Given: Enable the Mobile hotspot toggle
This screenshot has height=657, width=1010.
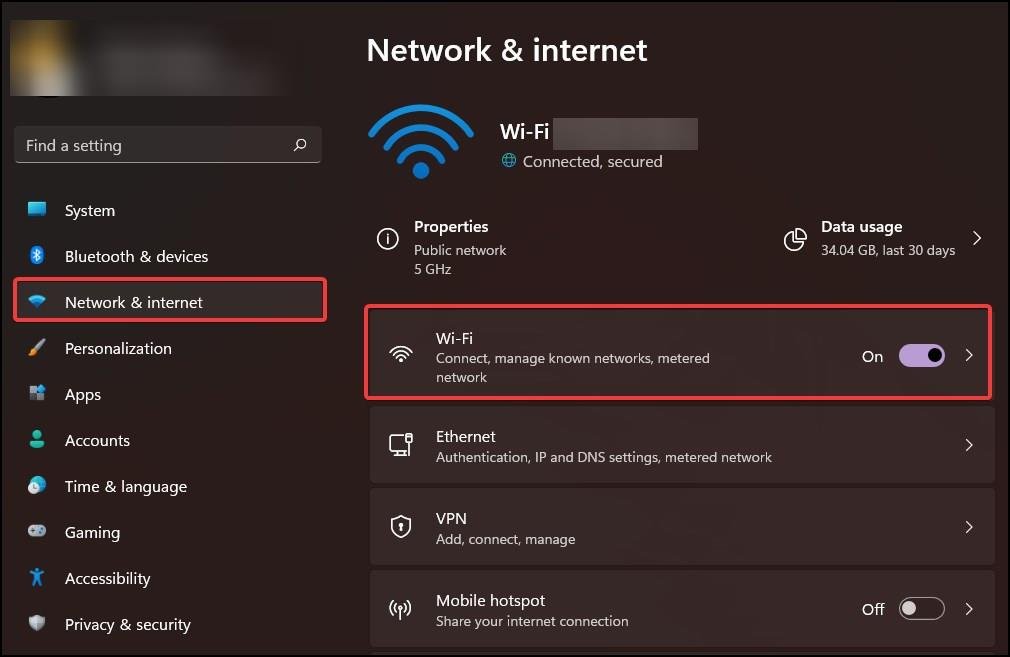Looking at the screenshot, I should pyautogui.click(x=922, y=609).
